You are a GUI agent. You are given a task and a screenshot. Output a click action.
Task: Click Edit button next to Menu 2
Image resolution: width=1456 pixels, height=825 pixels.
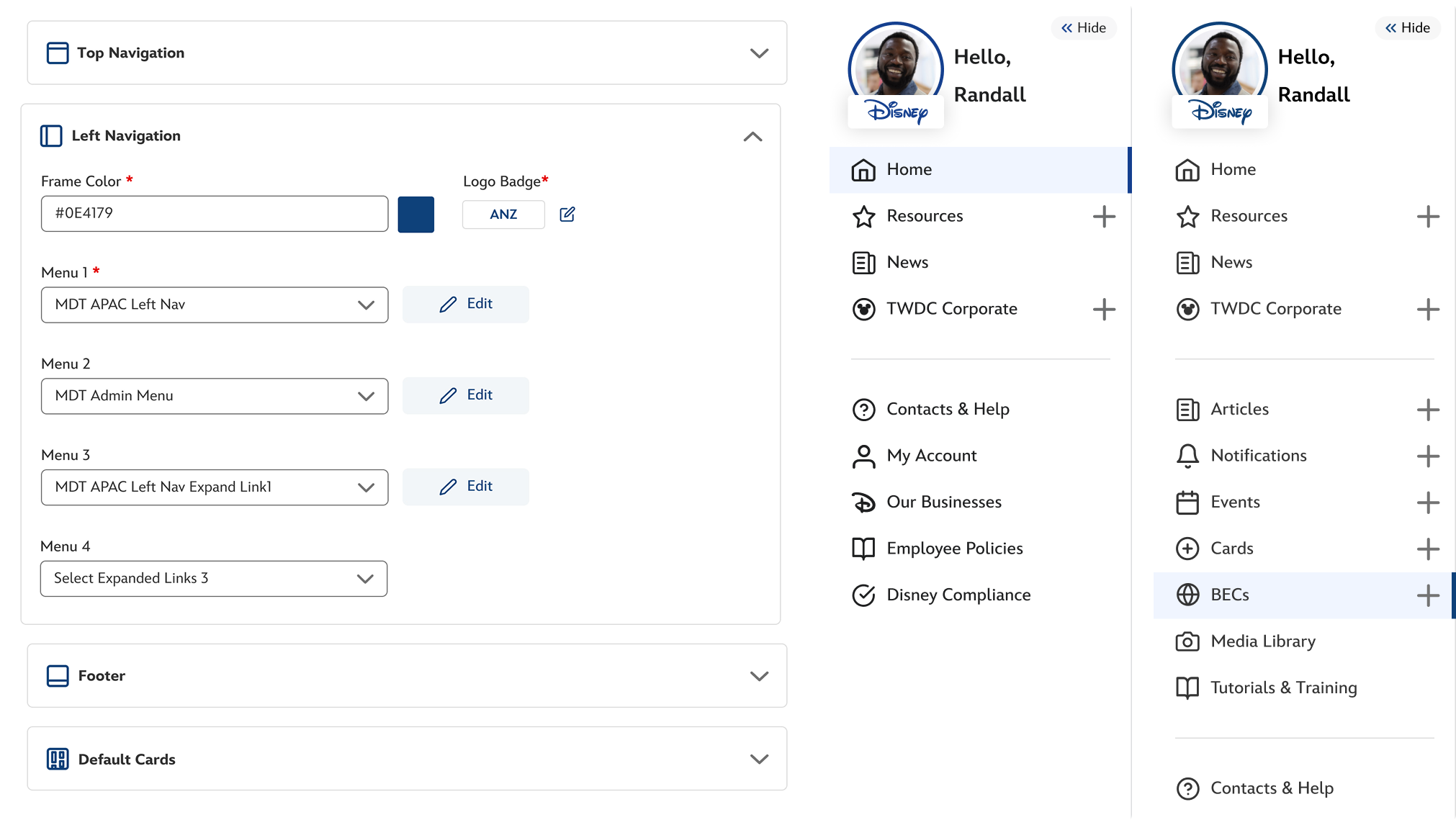466,395
